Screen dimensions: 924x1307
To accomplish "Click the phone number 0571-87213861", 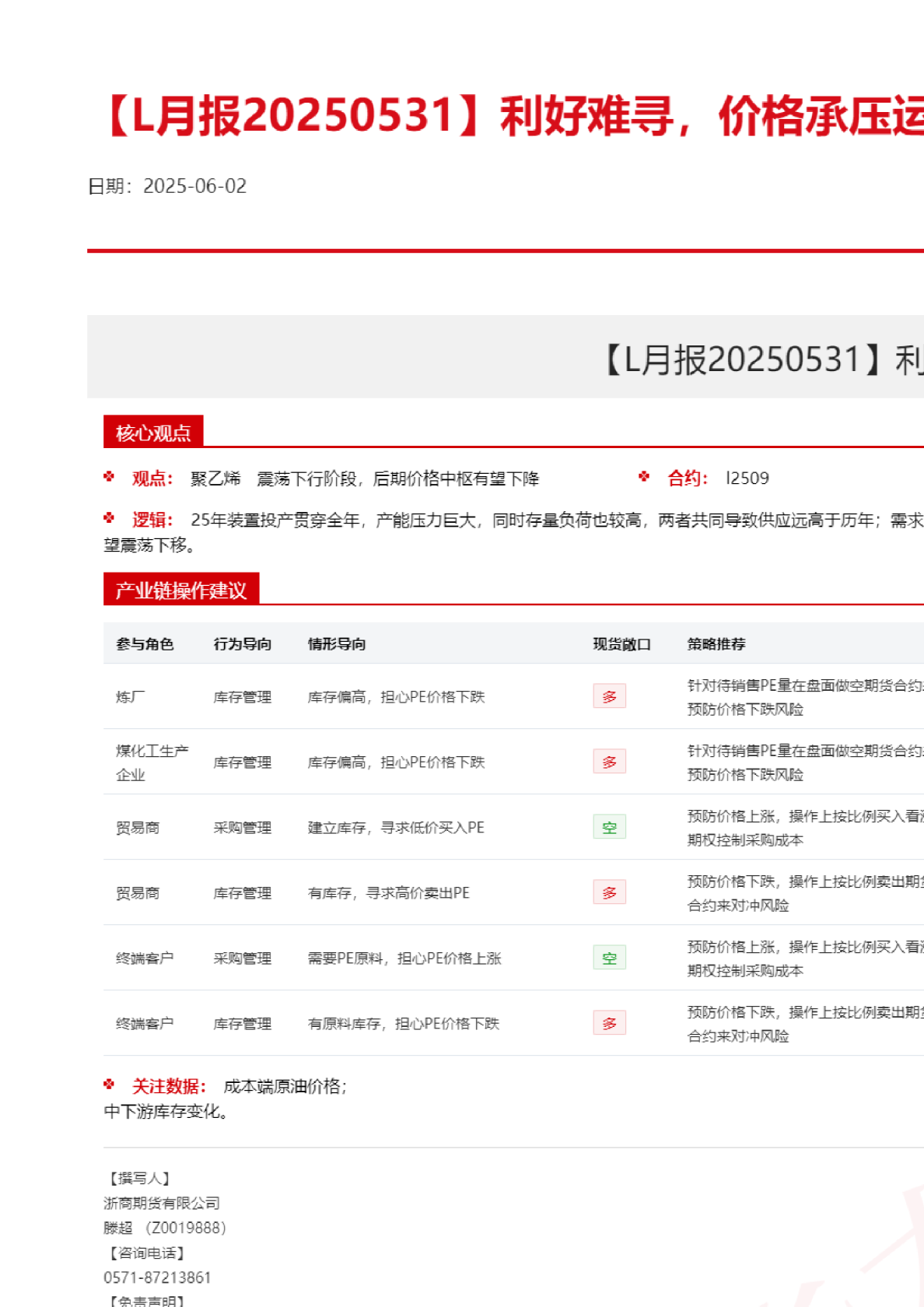I will (157, 1277).
